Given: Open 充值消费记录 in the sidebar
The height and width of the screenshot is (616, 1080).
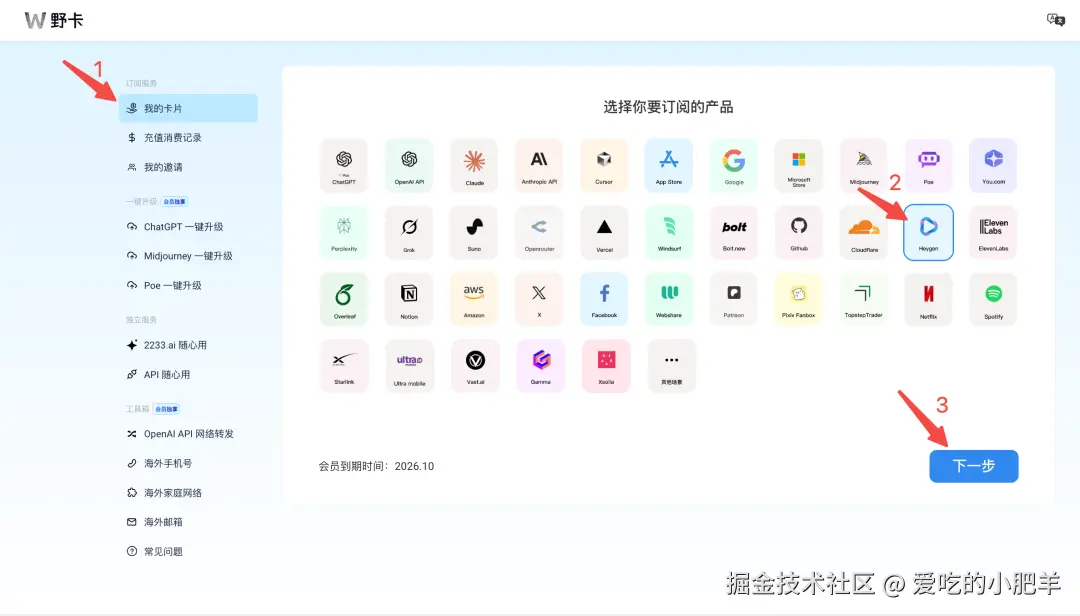Looking at the screenshot, I should click(190, 137).
